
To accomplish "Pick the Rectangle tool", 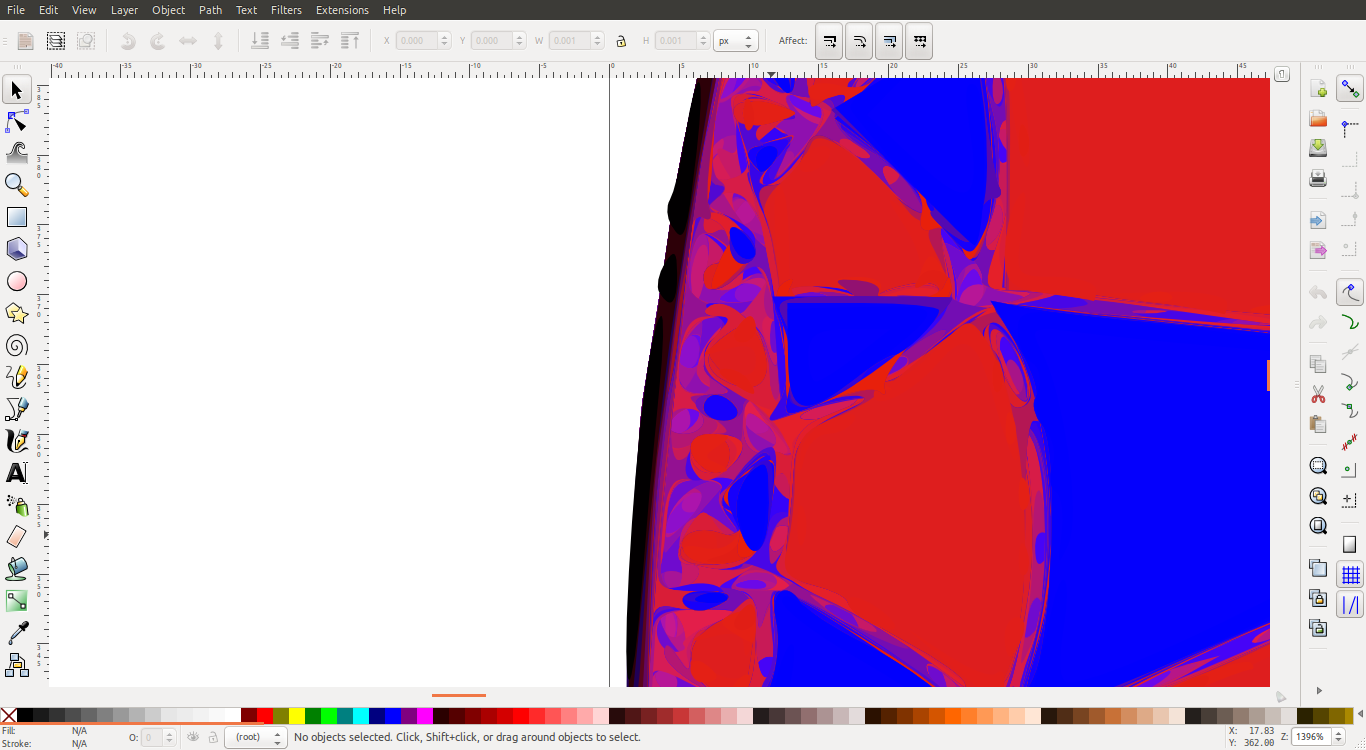I will 17,217.
